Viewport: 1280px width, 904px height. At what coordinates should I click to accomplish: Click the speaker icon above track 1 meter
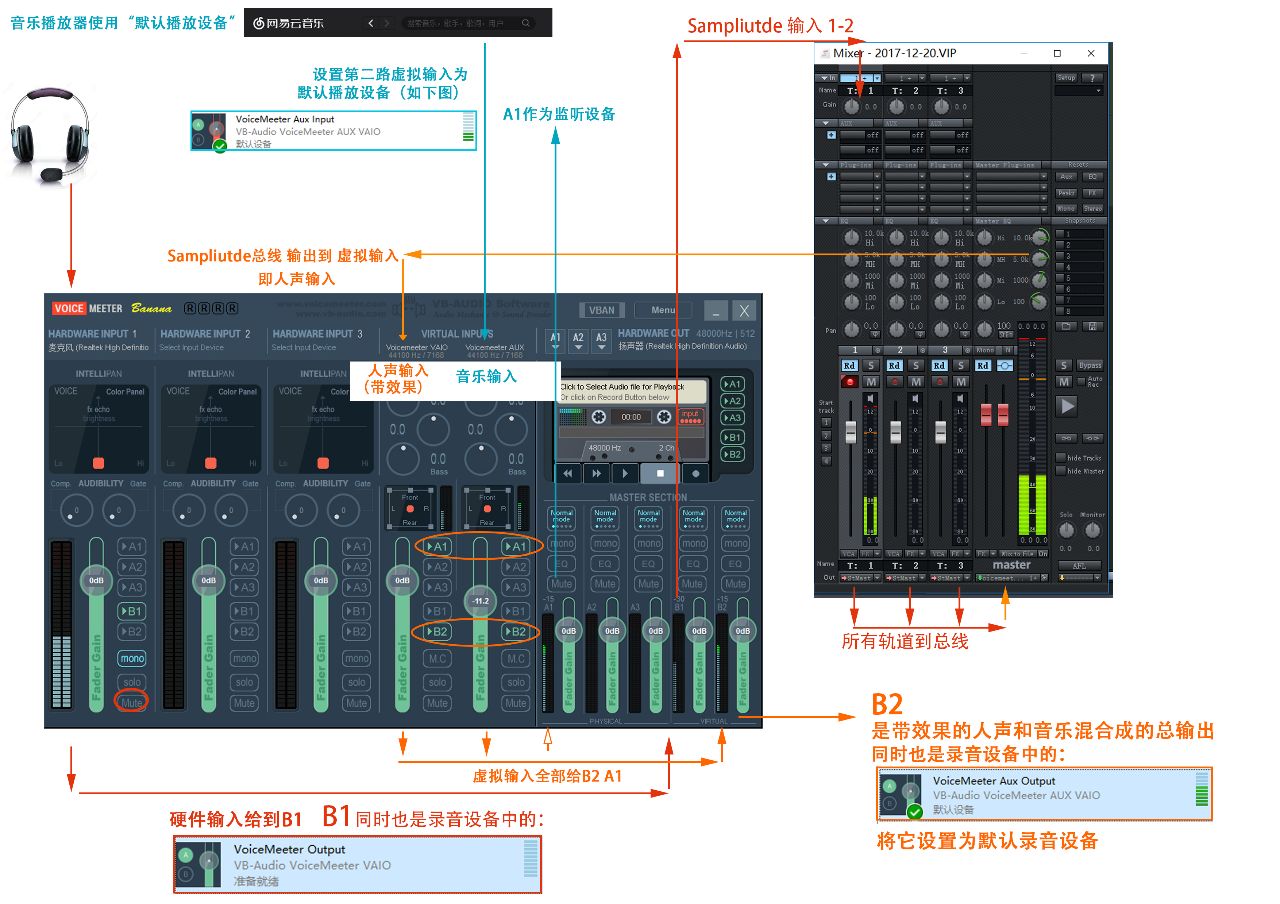870,398
